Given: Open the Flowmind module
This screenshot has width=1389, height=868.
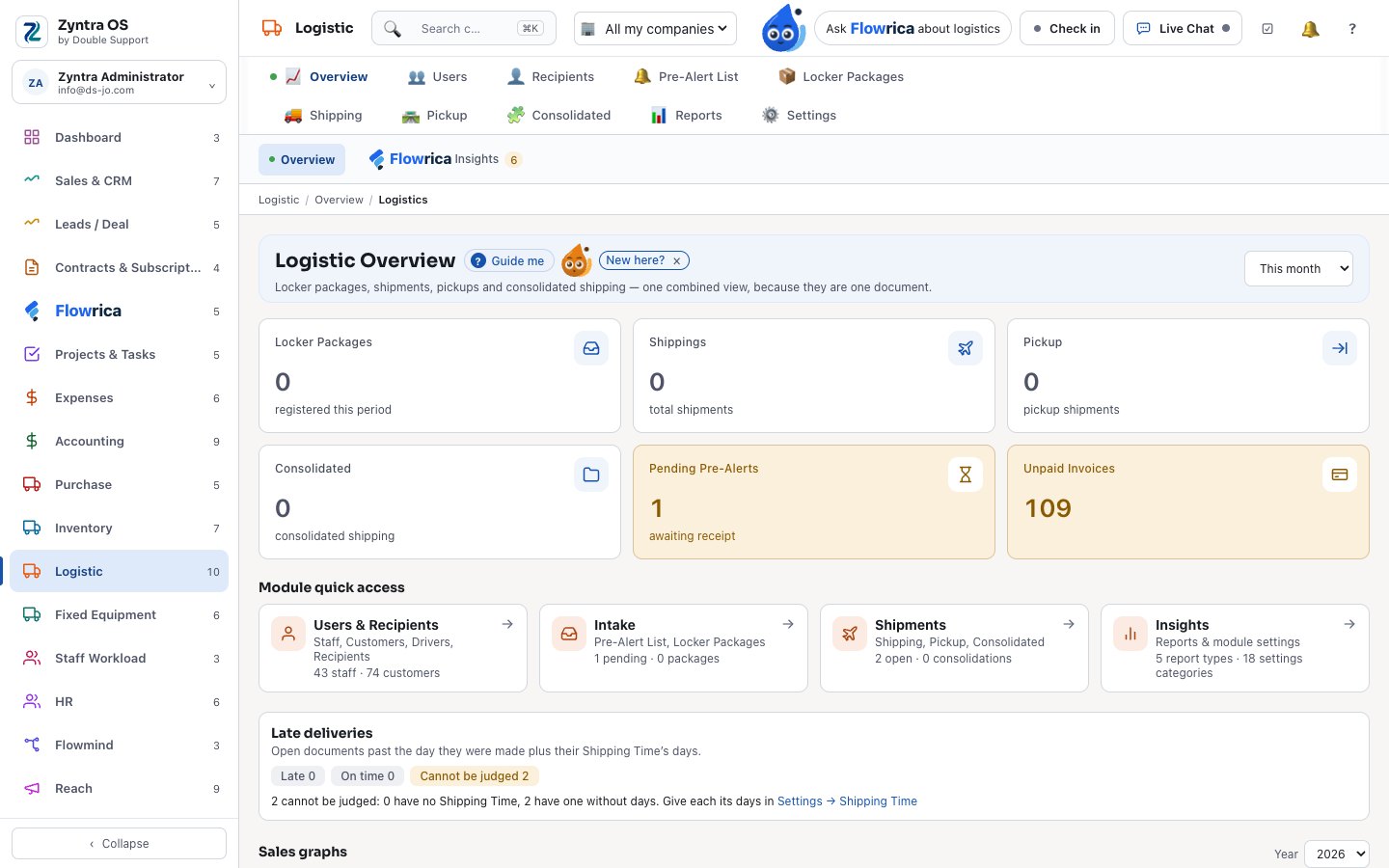Looking at the screenshot, I should click(119, 745).
